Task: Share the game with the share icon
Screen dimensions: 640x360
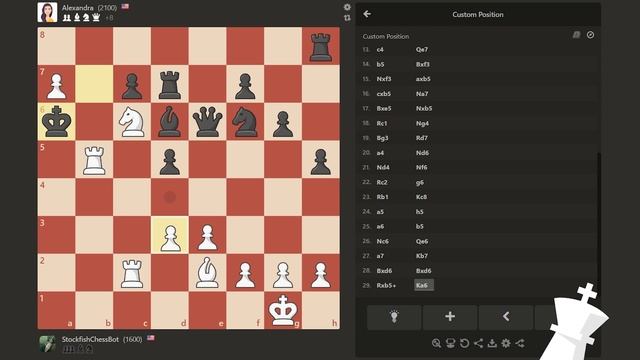Action: coord(478,343)
